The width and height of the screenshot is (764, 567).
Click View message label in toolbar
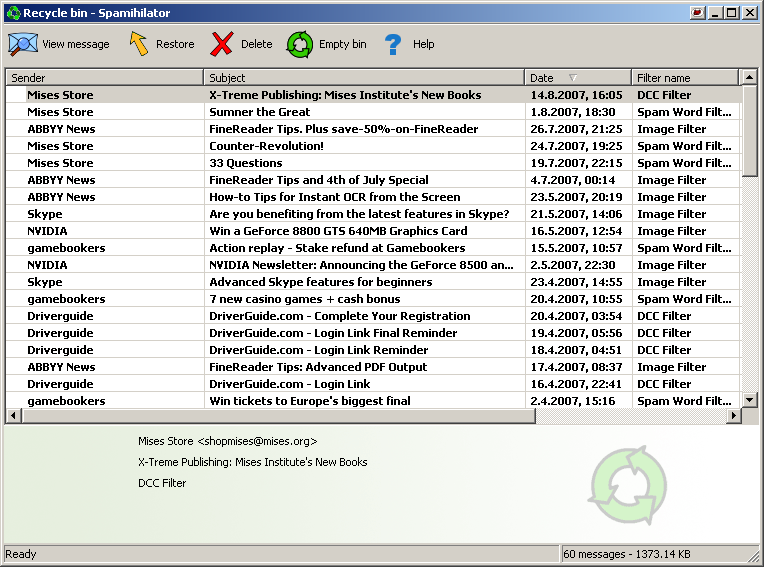[76, 44]
